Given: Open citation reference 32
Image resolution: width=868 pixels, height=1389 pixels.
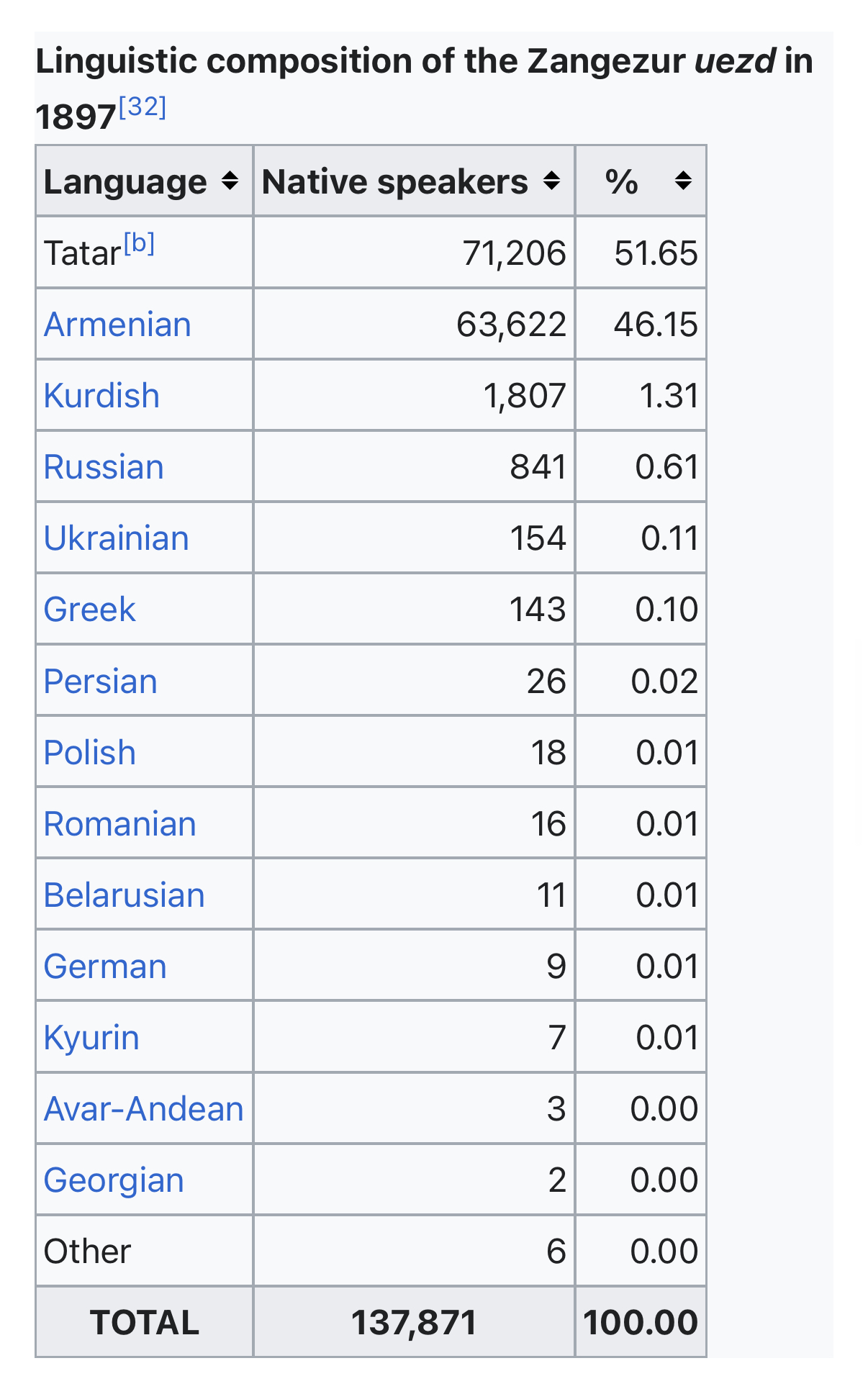Looking at the screenshot, I should click(x=143, y=107).
